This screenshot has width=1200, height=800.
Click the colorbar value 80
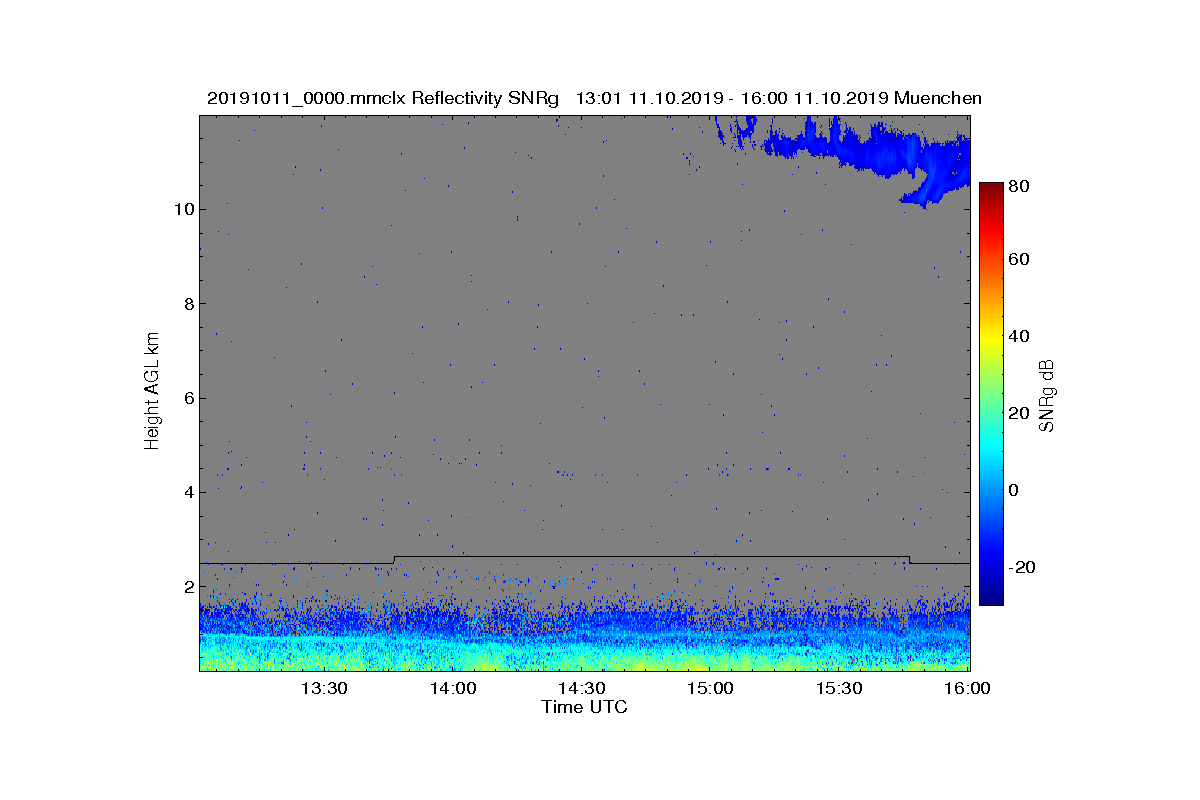(1020, 186)
